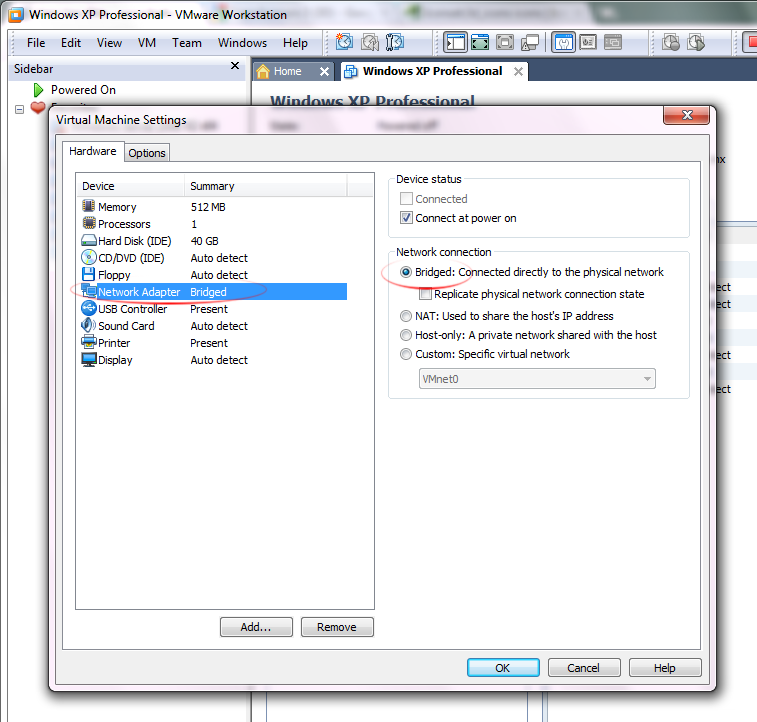
Task: Select the Hard Disk (IDE) device
Action: pos(211,241)
